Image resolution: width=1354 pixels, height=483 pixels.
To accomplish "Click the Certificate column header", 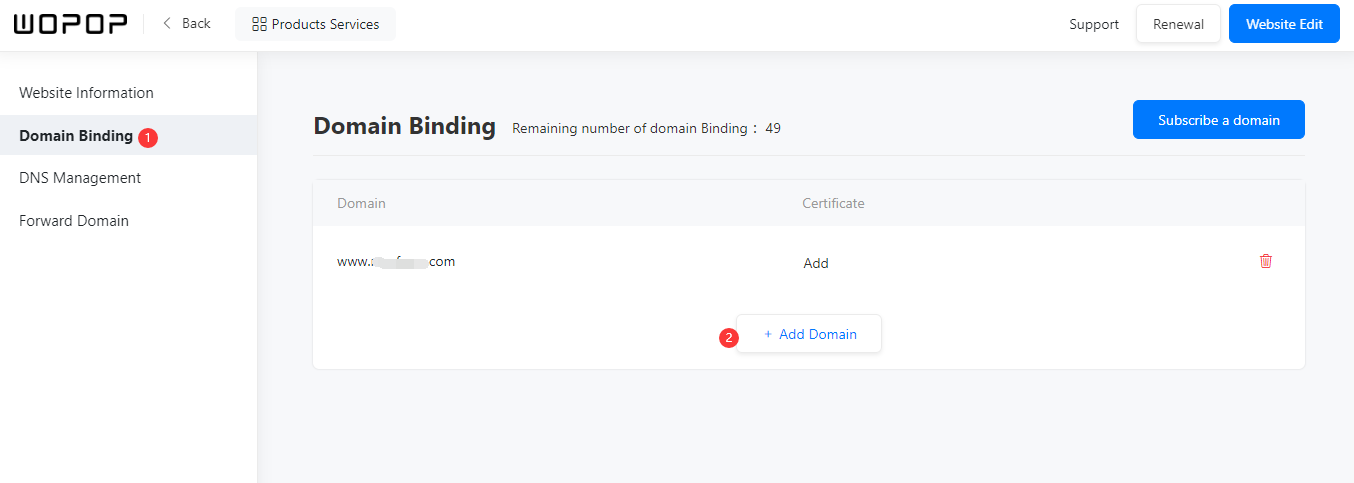I will [833, 203].
